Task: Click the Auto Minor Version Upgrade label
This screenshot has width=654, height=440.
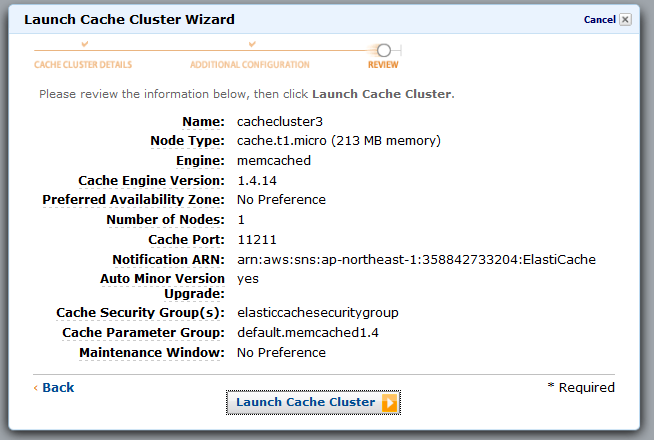Action: [162, 286]
